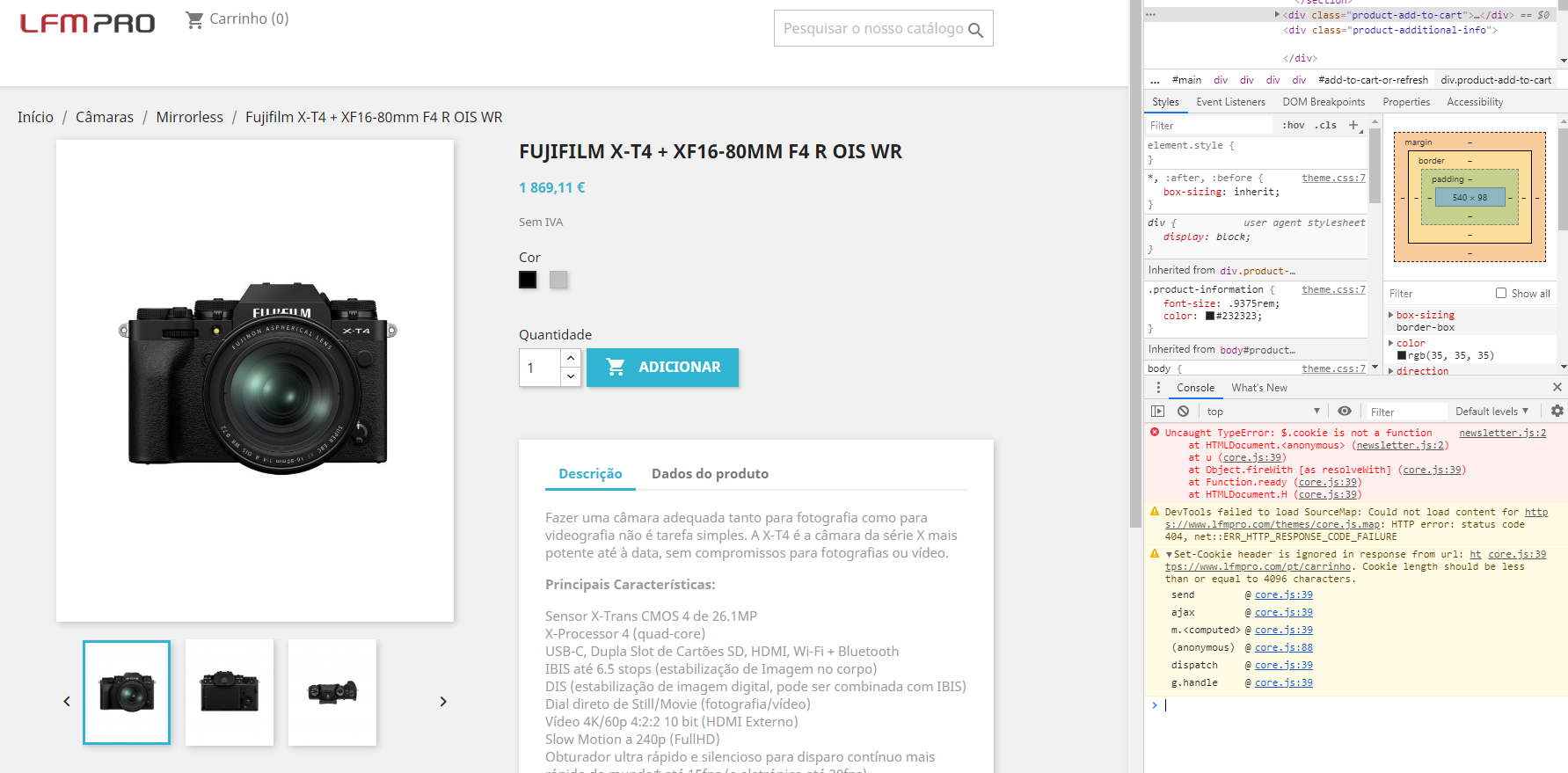The image size is (1568, 773).
Task: Open core.js:88 link in stack trace
Action: pos(1283,647)
